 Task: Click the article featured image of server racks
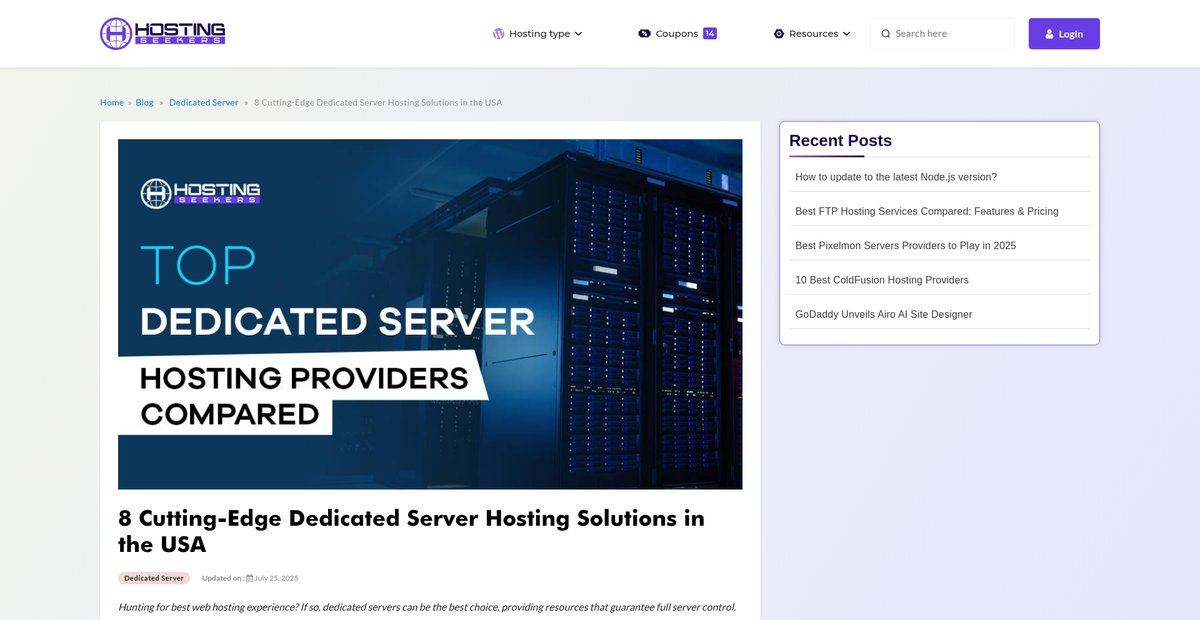(x=430, y=314)
